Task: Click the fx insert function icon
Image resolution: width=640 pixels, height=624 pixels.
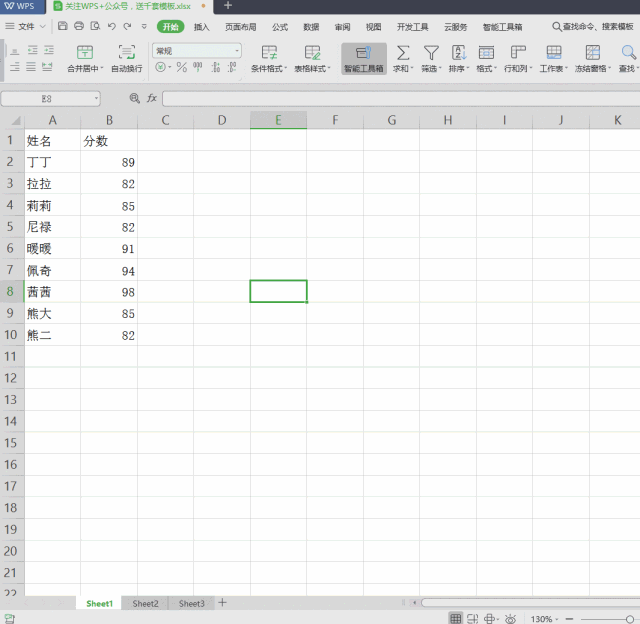Action: coord(152,98)
